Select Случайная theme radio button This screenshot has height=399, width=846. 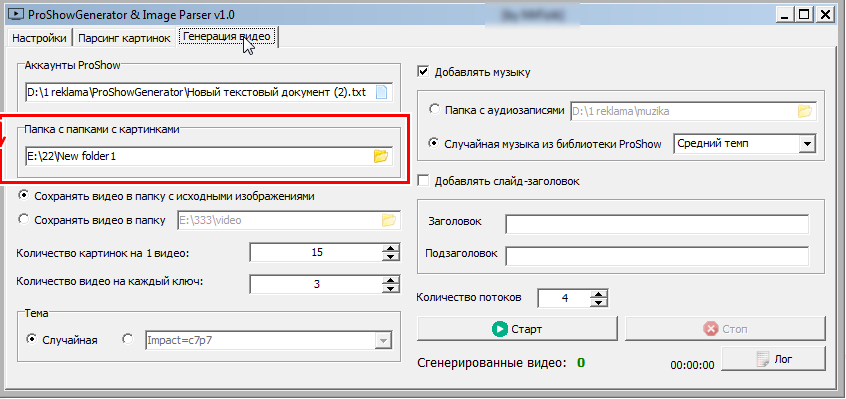[x=31, y=339]
